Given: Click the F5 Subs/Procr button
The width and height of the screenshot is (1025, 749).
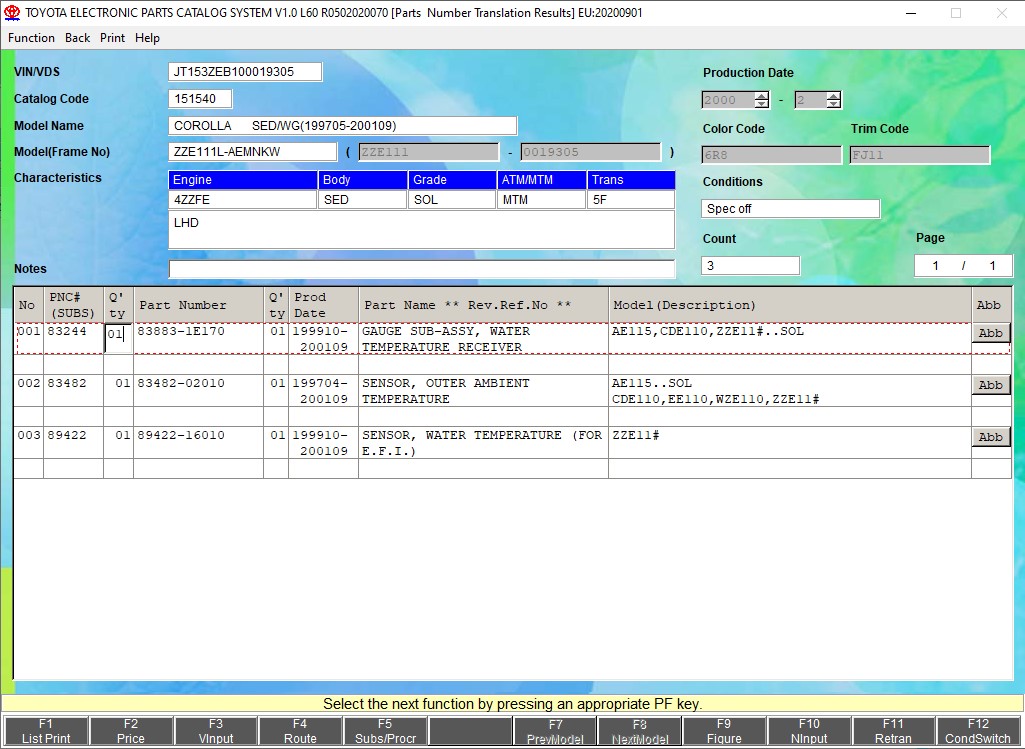Looking at the screenshot, I should point(385,731).
